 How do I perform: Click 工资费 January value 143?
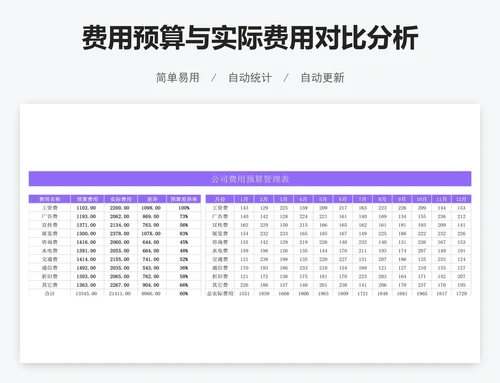coord(244,208)
